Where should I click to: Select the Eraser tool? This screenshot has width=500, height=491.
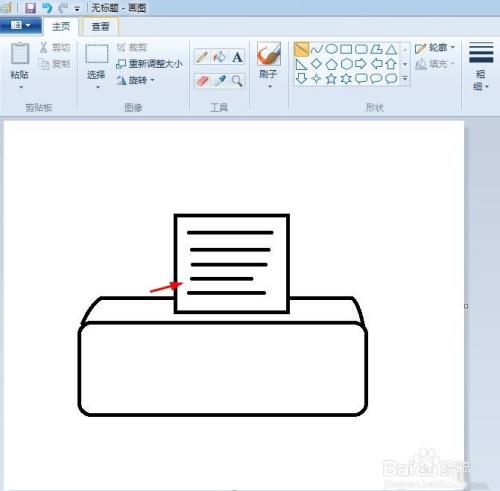point(202,81)
